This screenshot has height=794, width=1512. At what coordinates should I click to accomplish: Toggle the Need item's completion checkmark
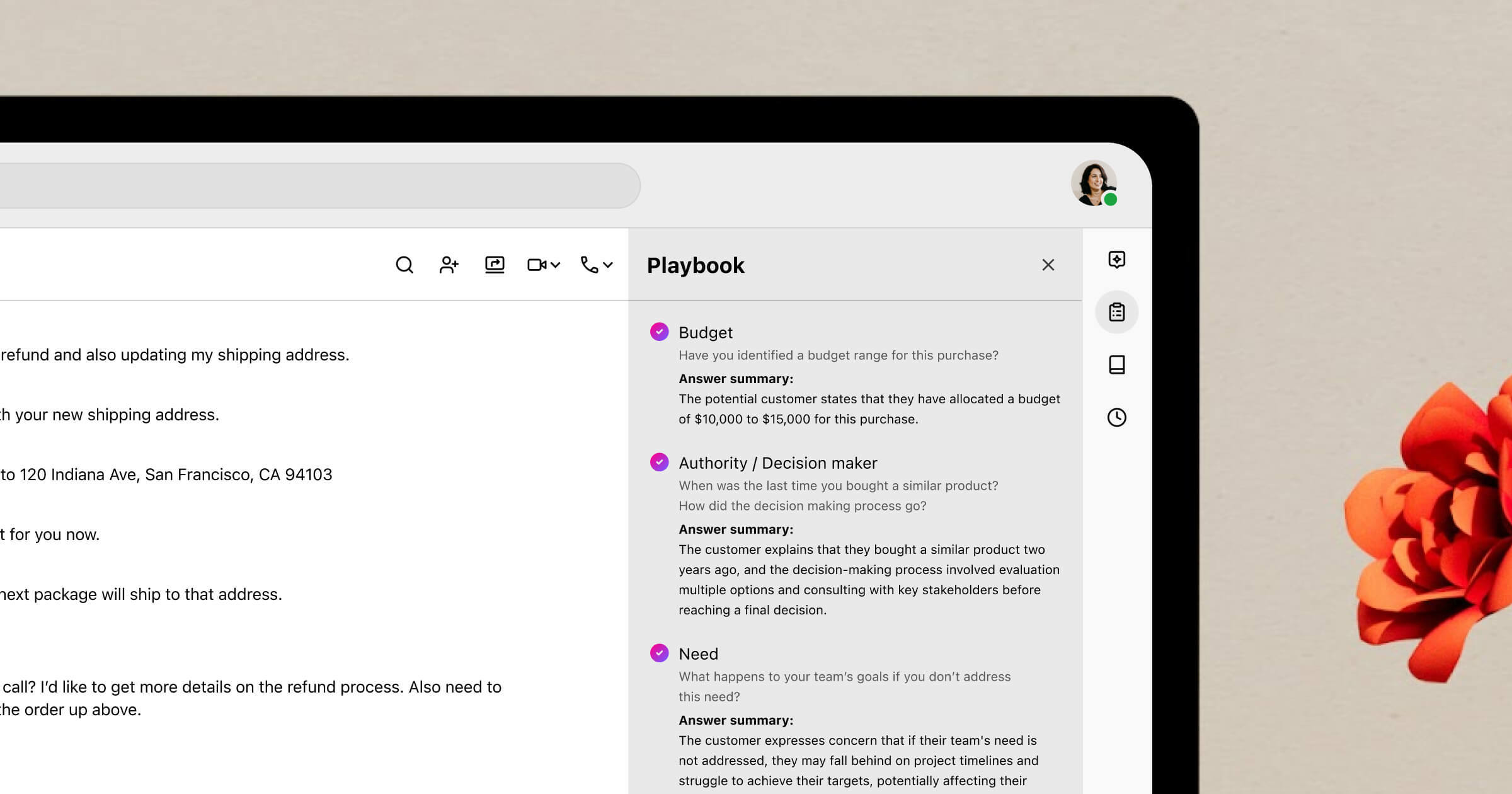[x=660, y=653]
